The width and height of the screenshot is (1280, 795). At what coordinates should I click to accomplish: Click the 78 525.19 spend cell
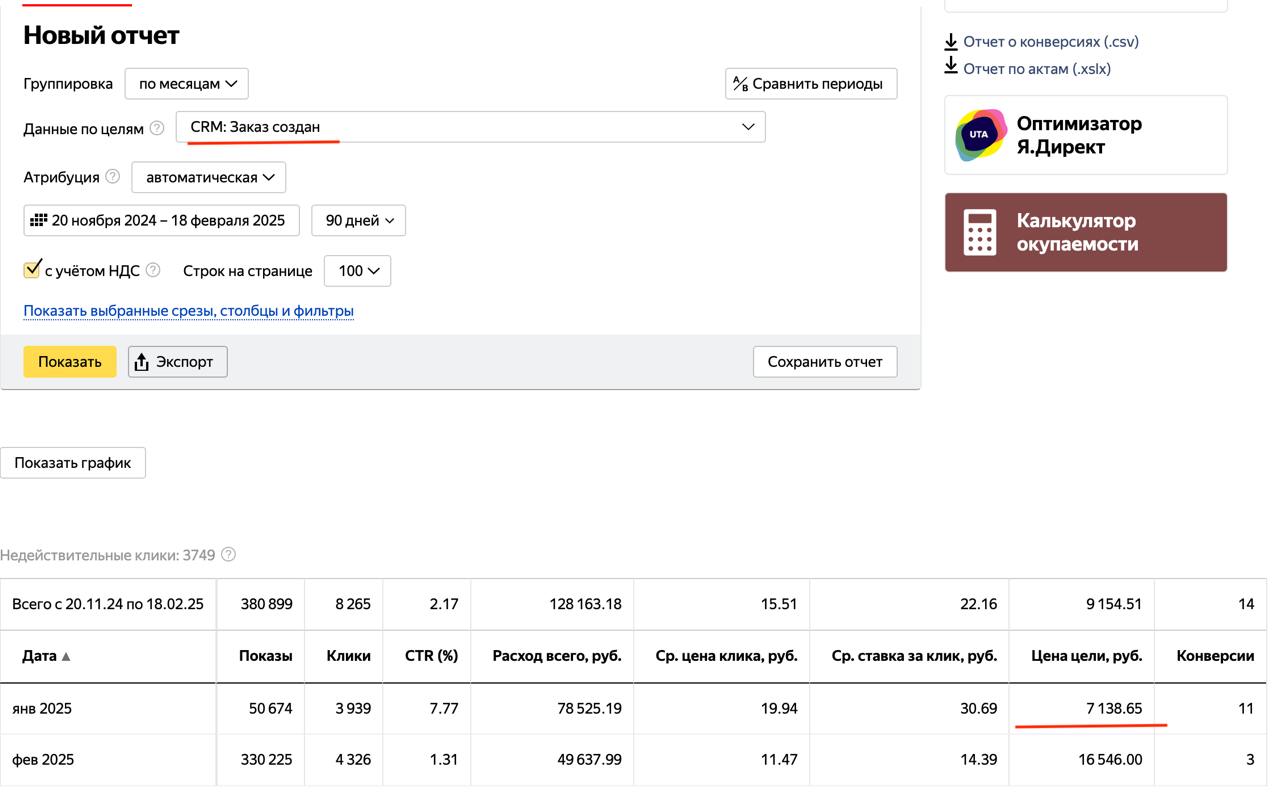coord(589,709)
